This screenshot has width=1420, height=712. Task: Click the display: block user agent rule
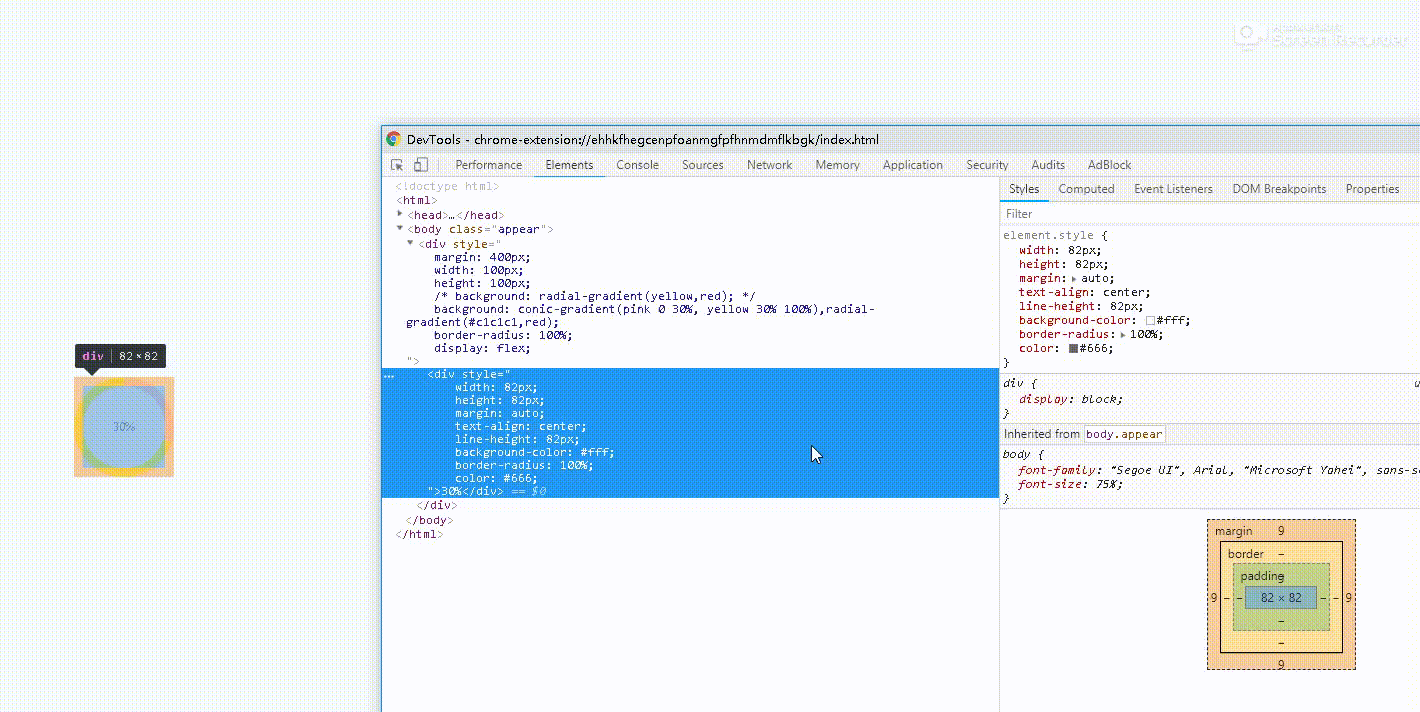click(x=1070, y=399)
